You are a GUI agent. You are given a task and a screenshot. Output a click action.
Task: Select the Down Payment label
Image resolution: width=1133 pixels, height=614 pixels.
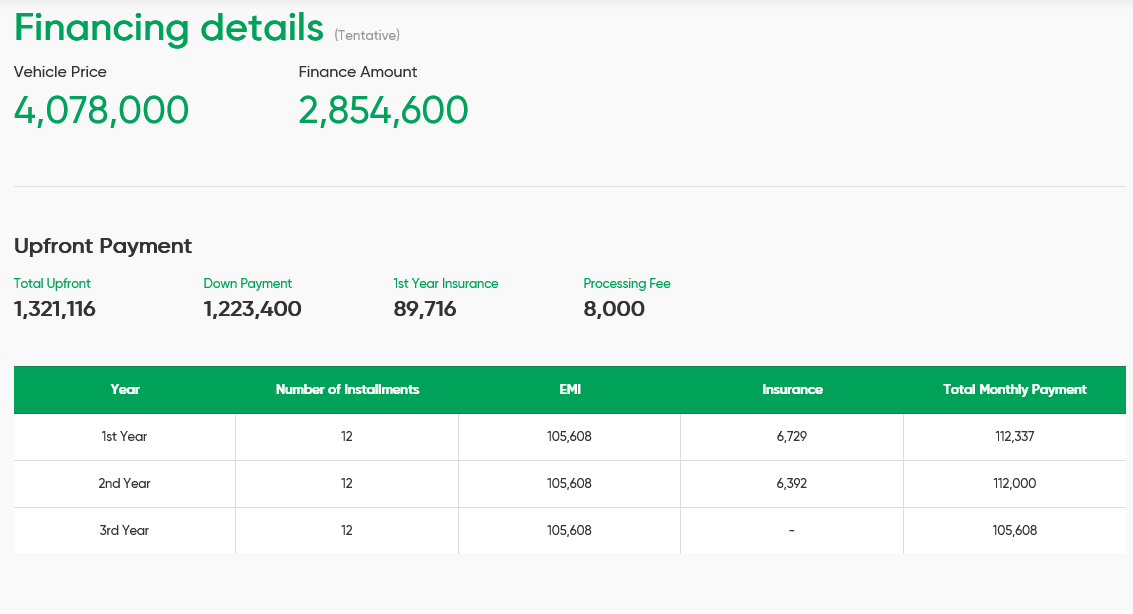coord(247,283)
